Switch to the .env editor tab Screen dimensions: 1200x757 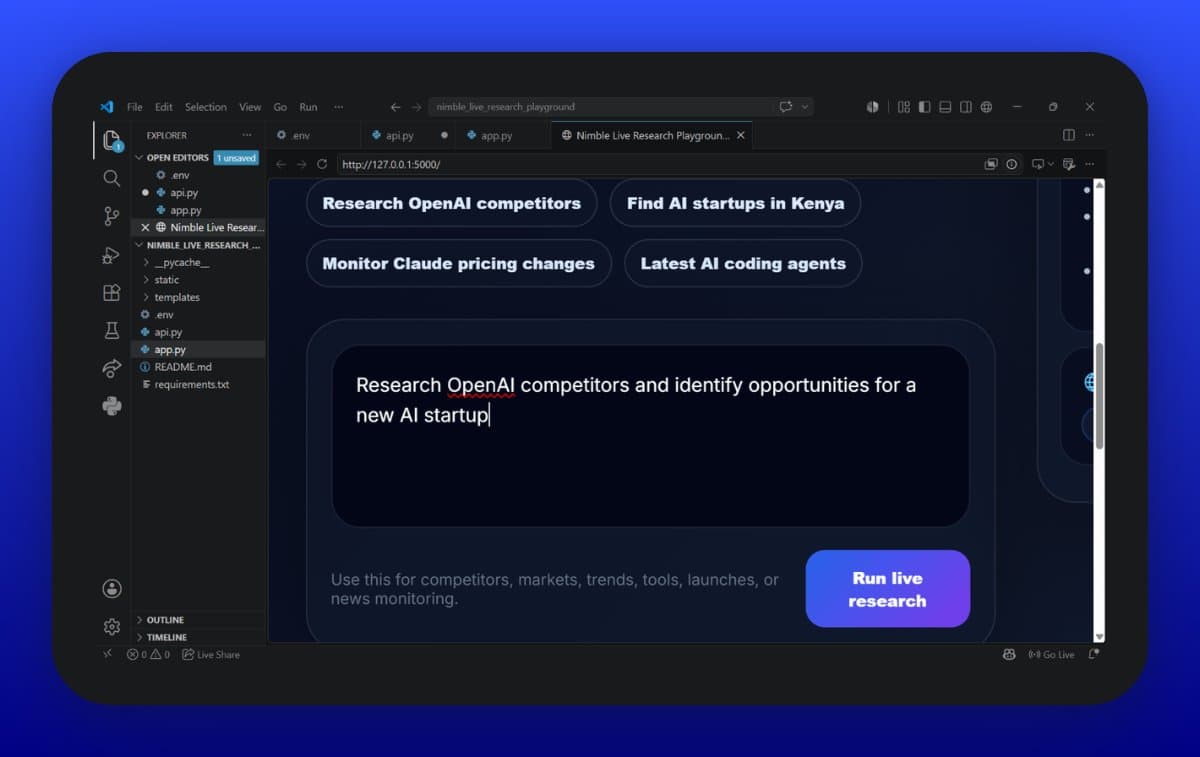point(313,135)
